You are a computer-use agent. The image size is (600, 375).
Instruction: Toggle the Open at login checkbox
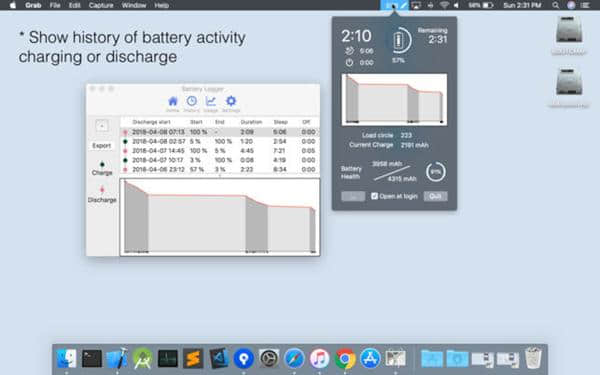(x=374, y=196)
